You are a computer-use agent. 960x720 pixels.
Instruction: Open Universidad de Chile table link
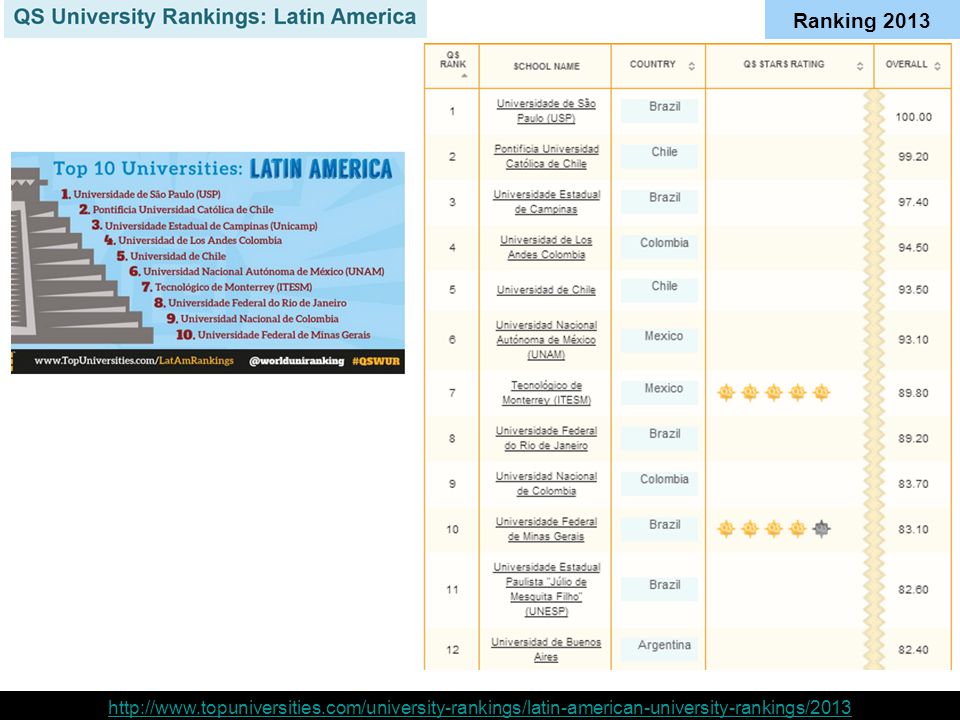point(546,290)
